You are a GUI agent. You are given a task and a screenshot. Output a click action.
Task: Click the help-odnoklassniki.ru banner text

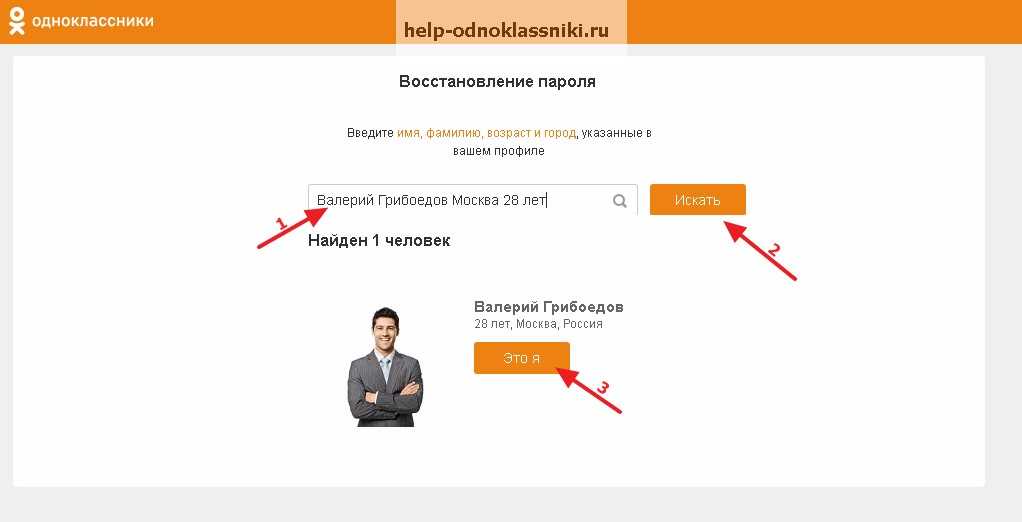tap(506, 30)
